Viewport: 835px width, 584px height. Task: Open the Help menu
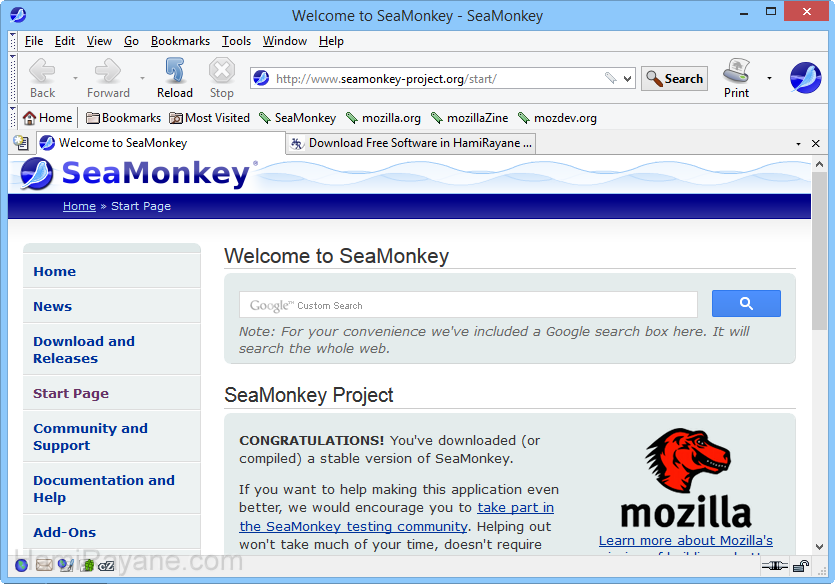click(x=331, y=41)
